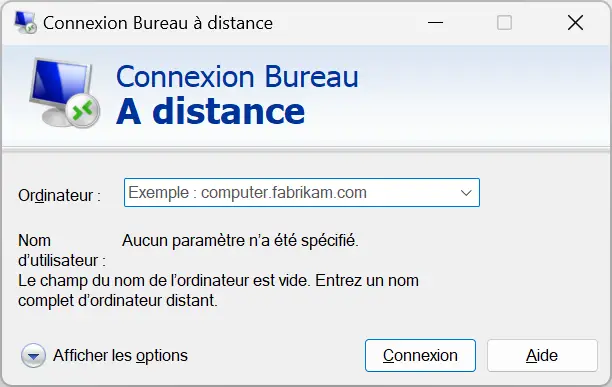The width and height of the screenshot is (612, 387).
Task: Click the bold 'A distance' banner text
Action: pyautogui.click(x=210, y=112)
